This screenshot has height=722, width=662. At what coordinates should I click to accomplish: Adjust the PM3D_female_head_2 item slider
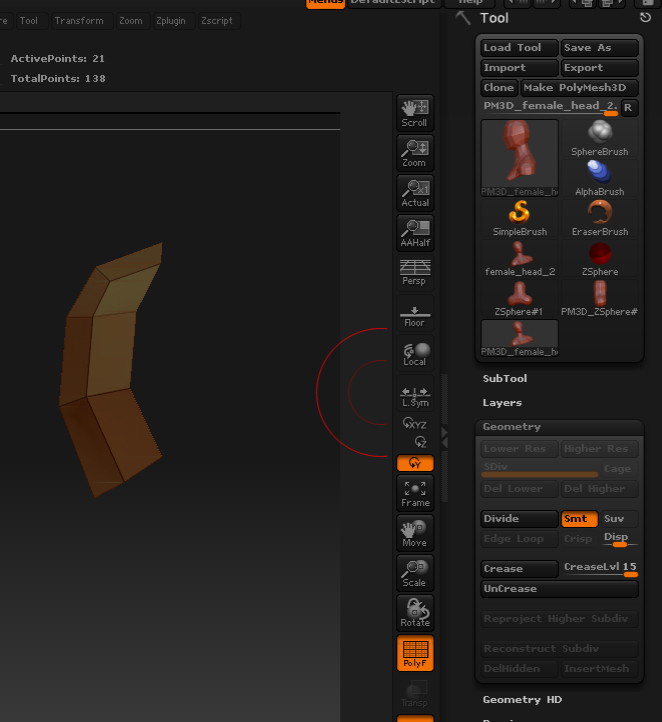550,107
